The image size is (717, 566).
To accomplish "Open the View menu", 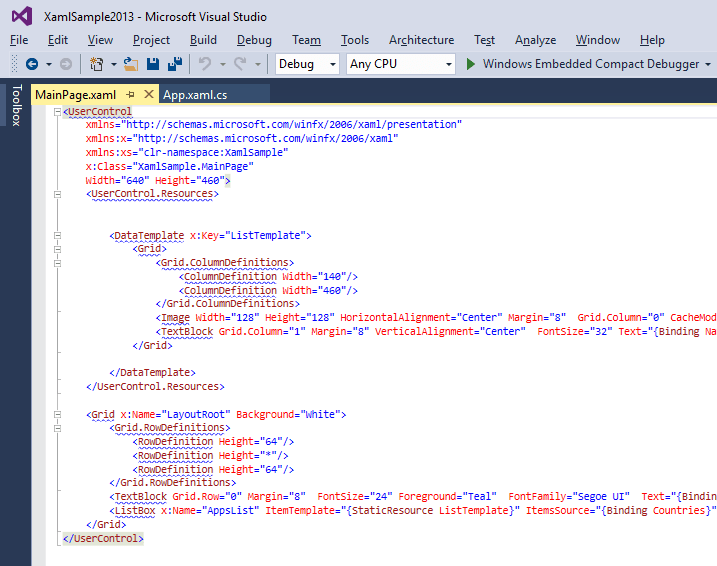I will (x=100, y=40).
